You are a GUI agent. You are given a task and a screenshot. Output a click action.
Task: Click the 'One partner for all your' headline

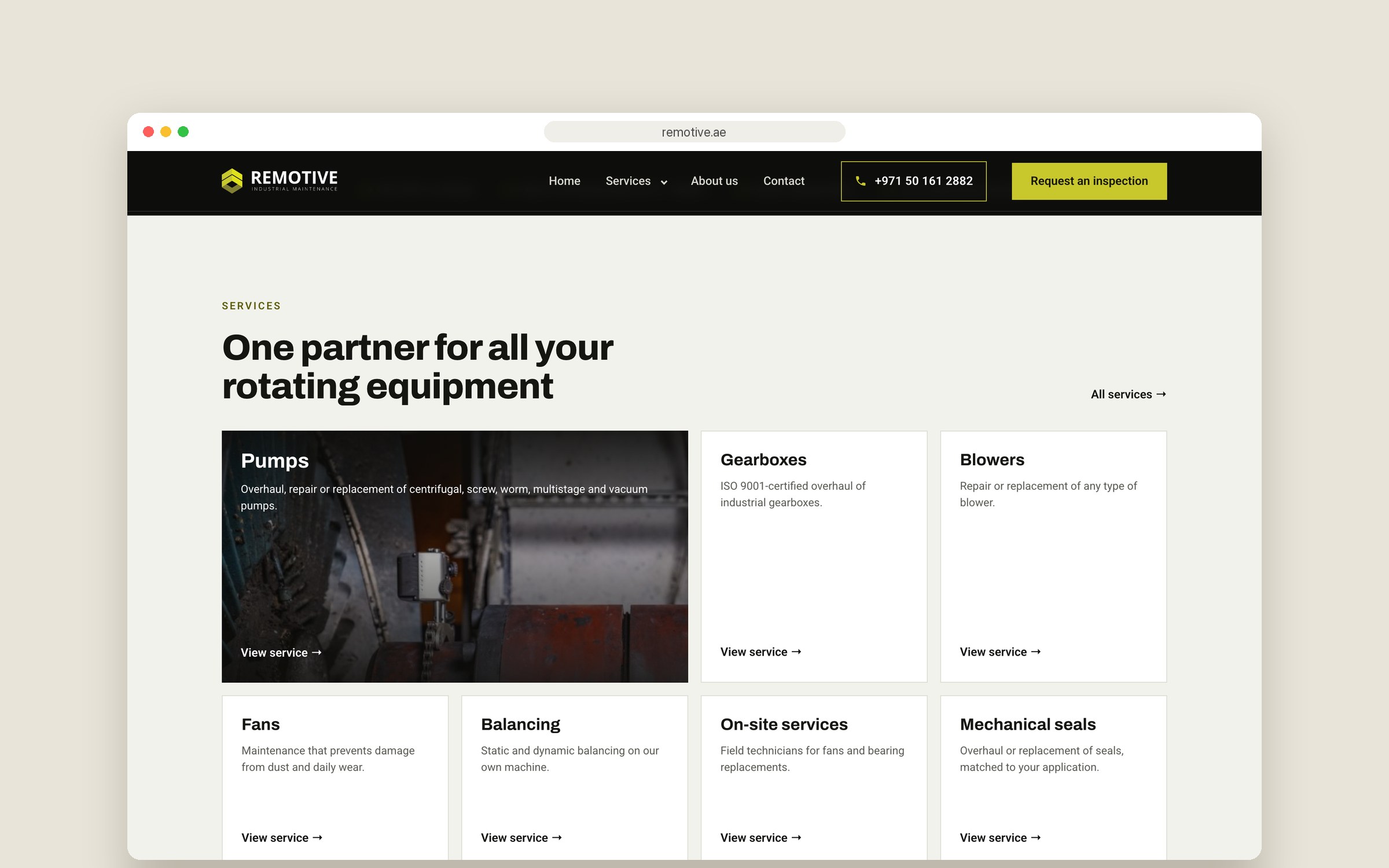tap(417, 348)
